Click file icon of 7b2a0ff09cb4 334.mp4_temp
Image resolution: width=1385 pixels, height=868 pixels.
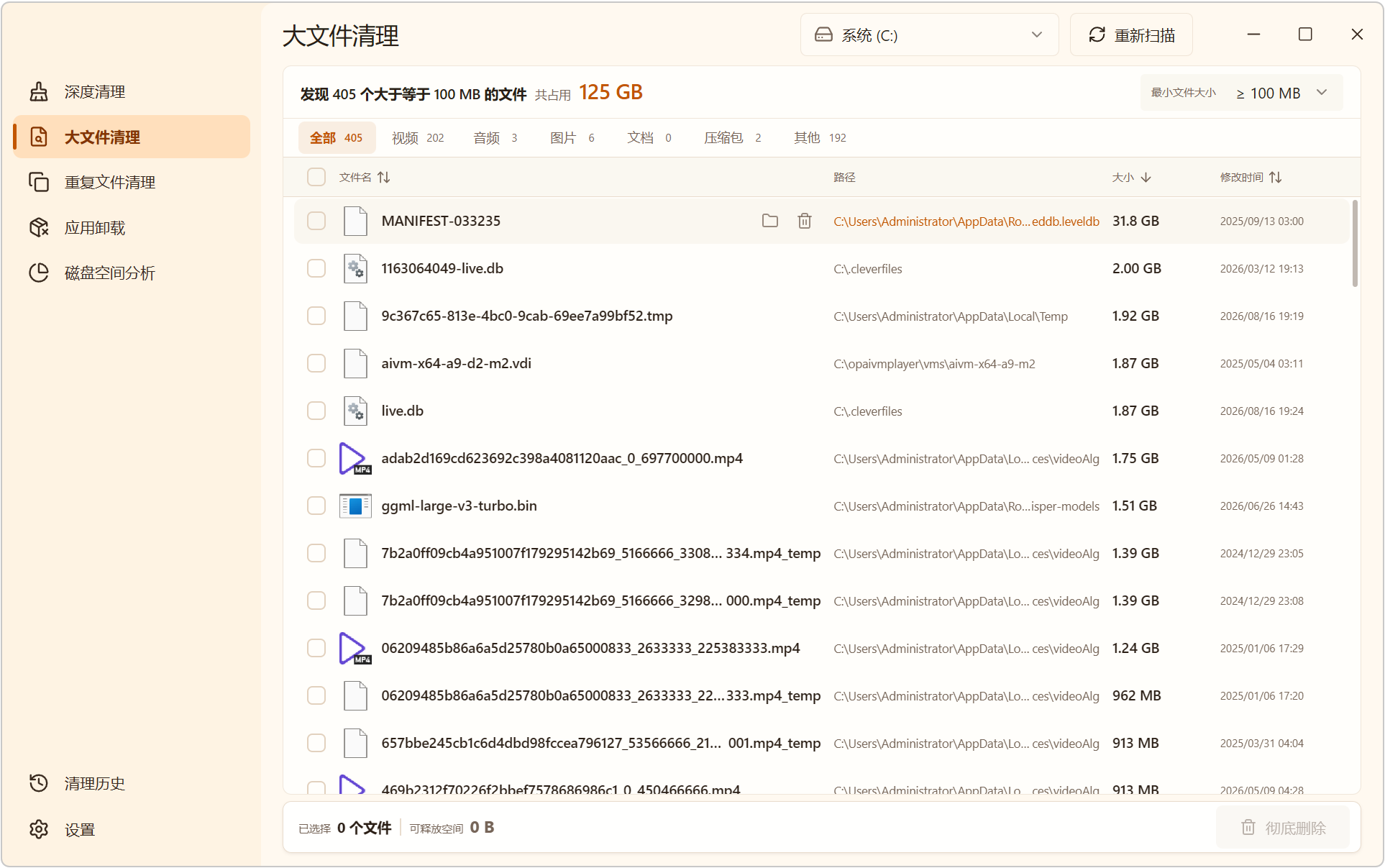(355, 553)
